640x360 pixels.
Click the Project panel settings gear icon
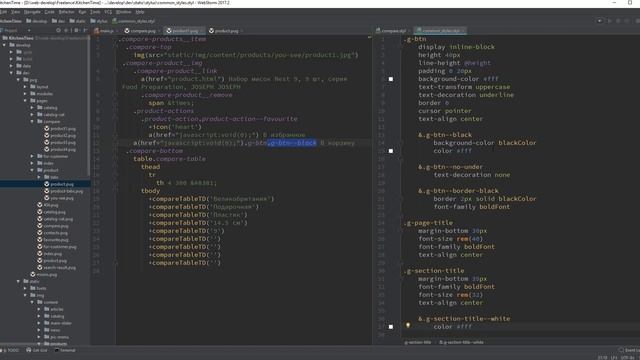[x=77, y=30]
